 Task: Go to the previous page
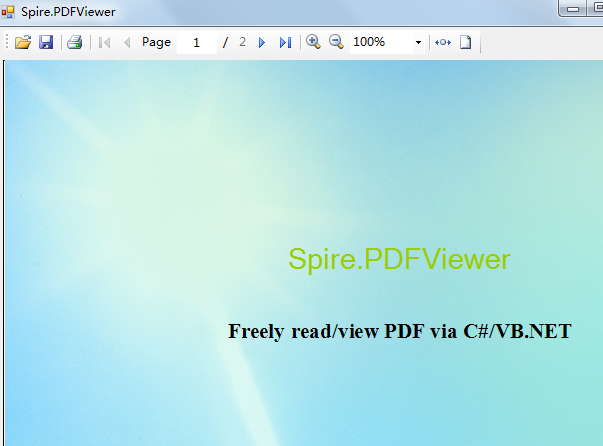[127, 42]
